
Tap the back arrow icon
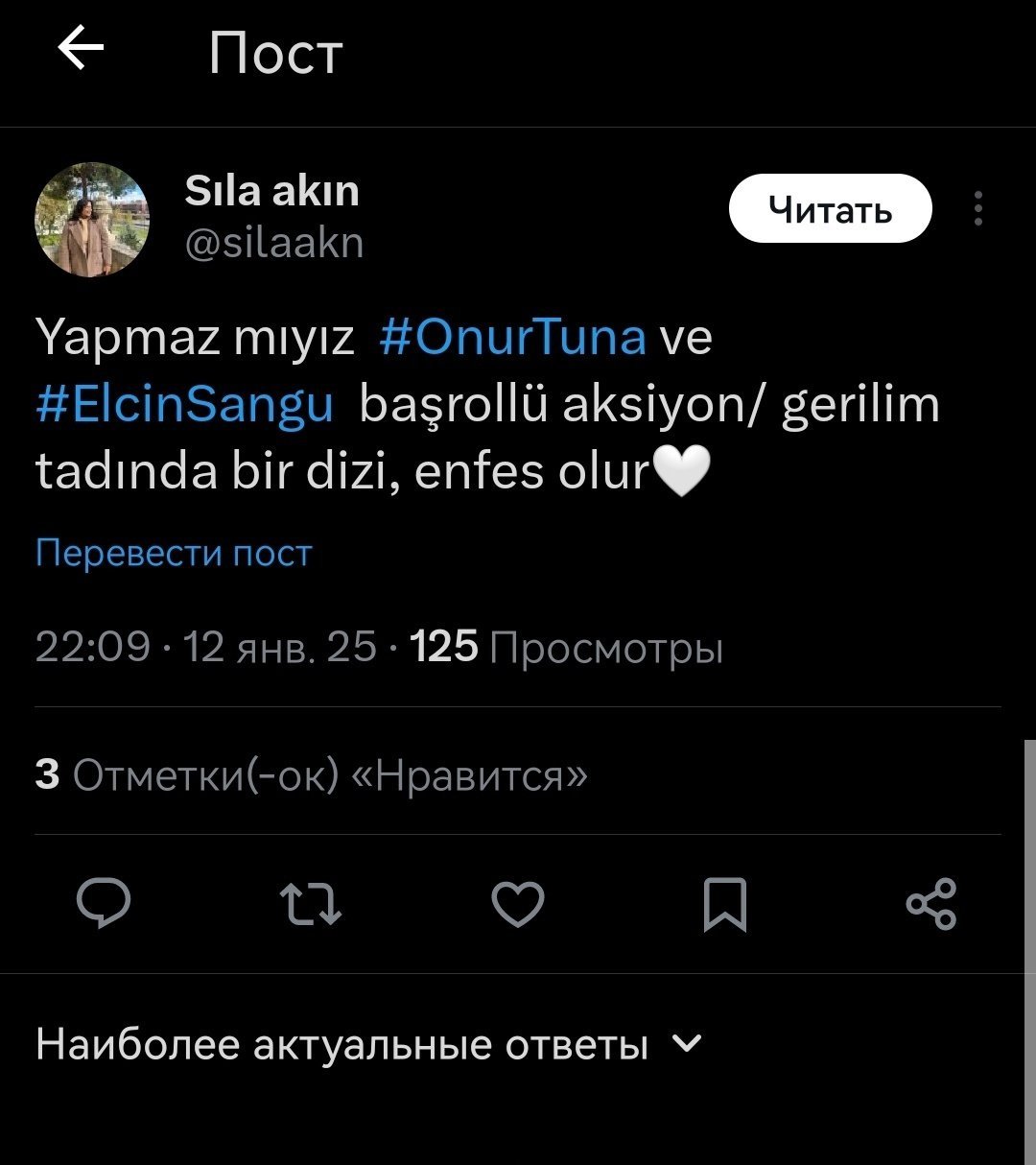81,50
